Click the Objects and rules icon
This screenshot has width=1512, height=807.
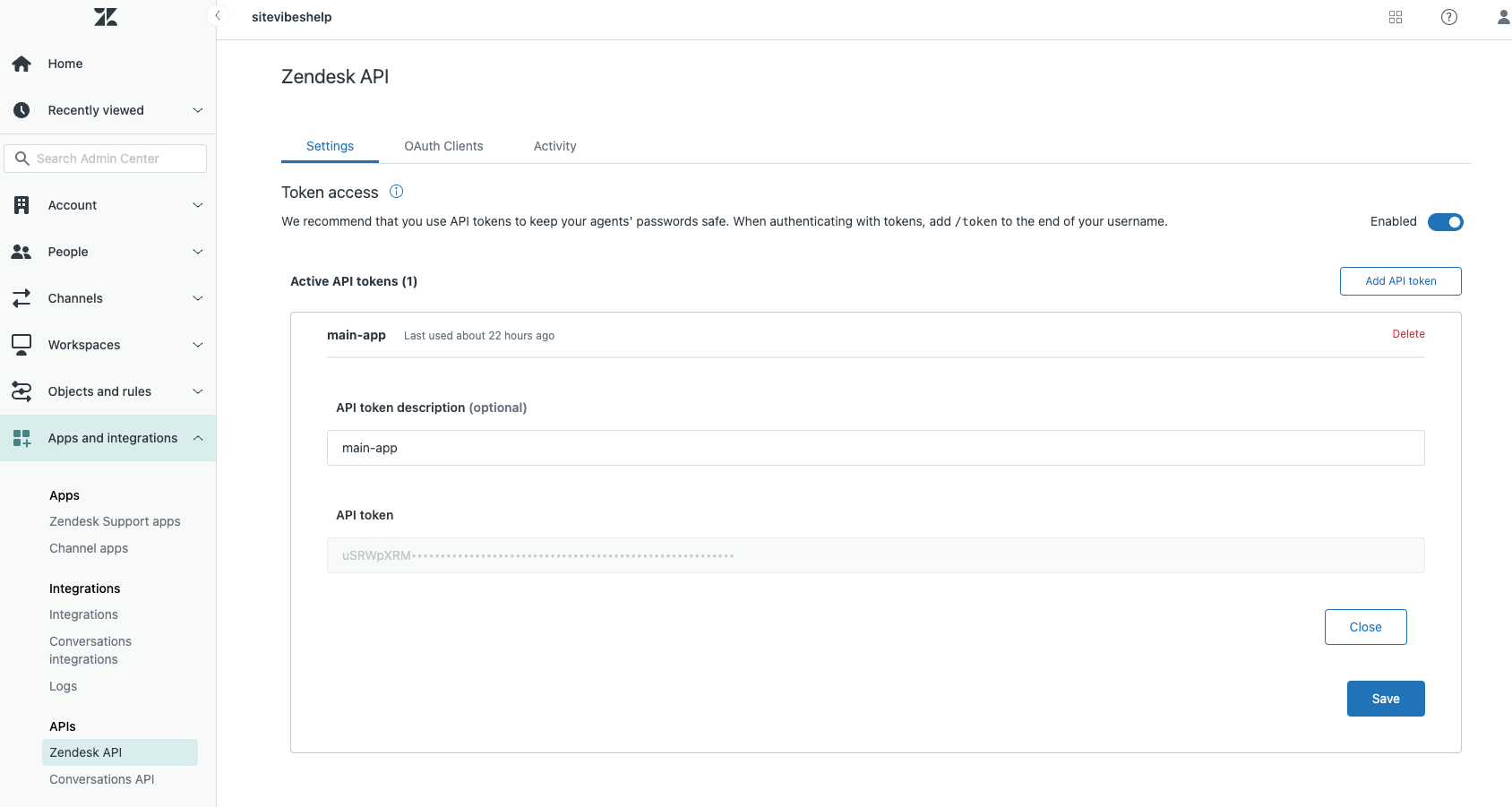click(x=21, y=391)
